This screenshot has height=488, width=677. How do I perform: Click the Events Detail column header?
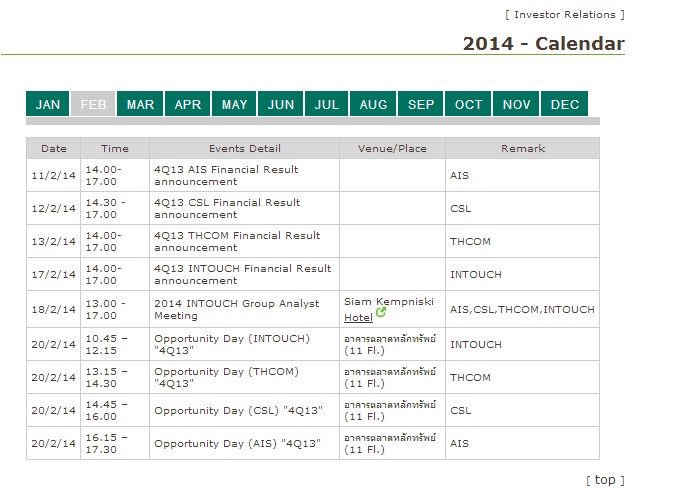coord(244,149)
